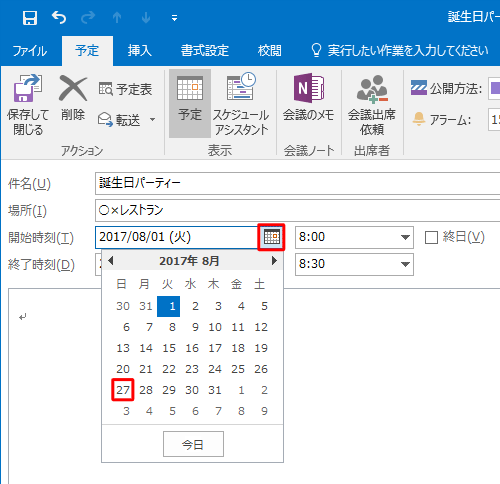The height and width of the screenshot is (484, 500).
Task: Select August 27 in the calendar
Action: click(123, 390)
